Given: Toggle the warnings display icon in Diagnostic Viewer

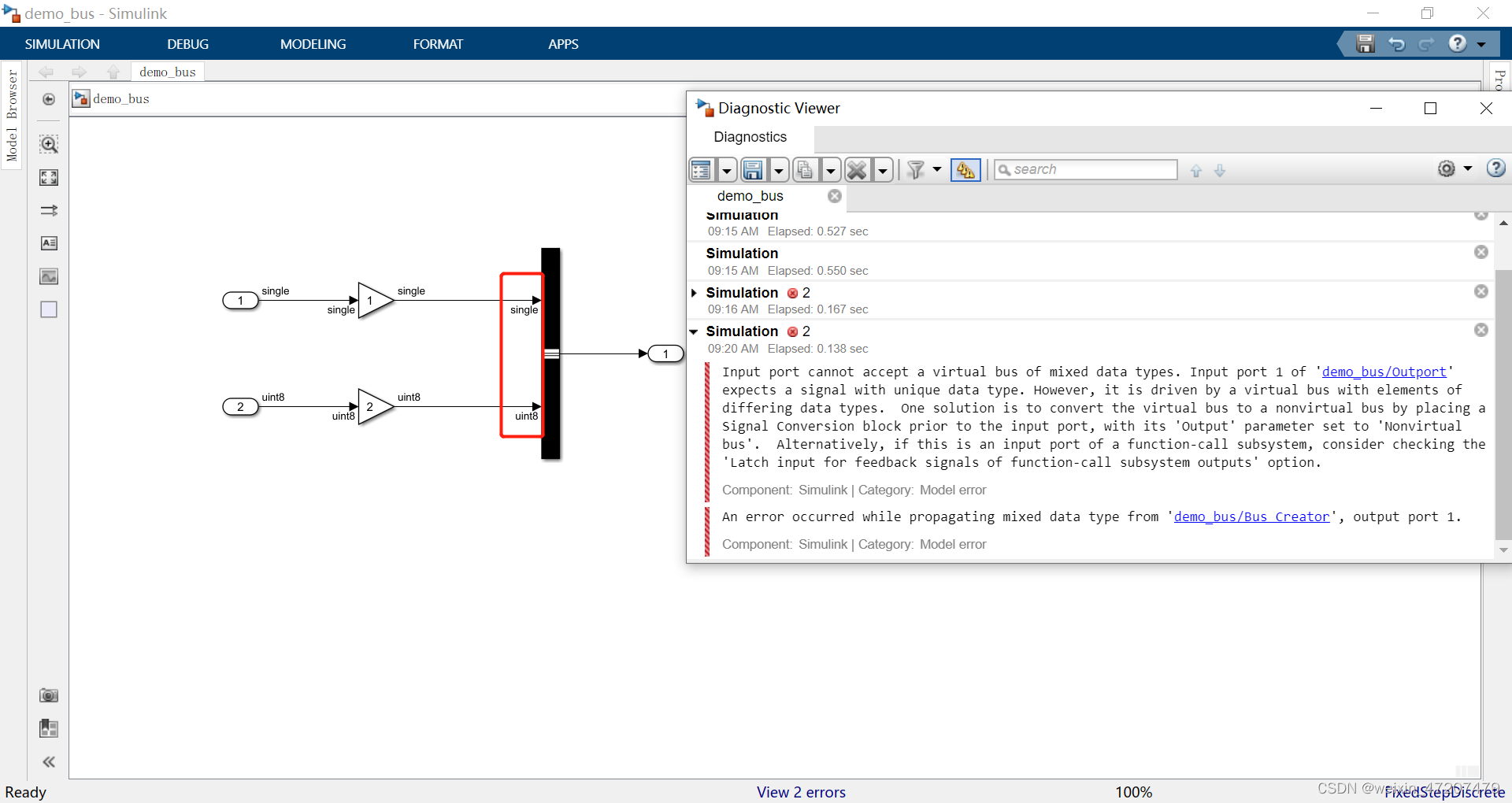Looking at the screenshot, I should coord(965,169).
